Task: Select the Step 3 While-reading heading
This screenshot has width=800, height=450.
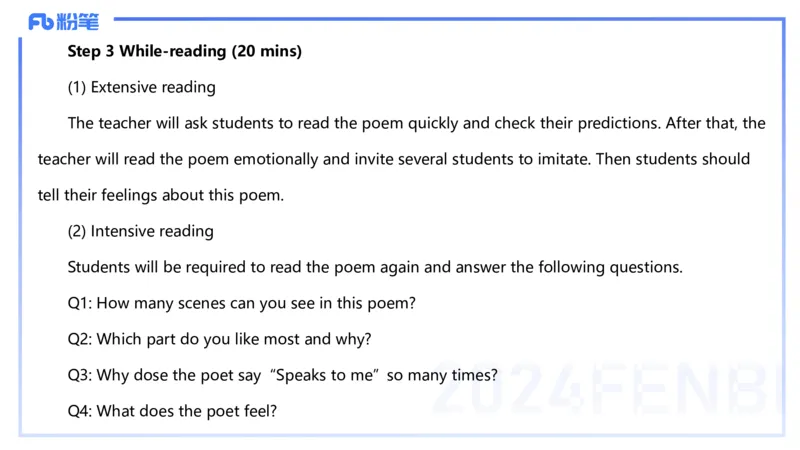Action: [x=184, y=51]
